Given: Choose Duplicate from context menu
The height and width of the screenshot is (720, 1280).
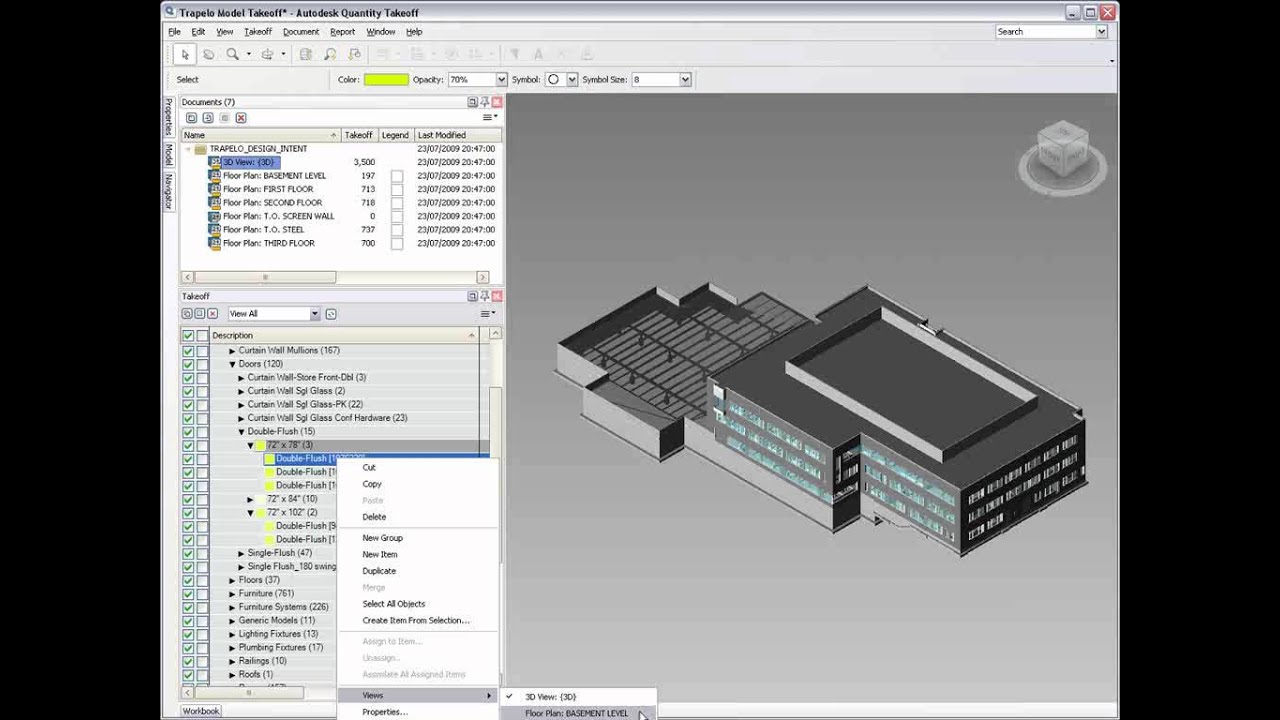Looking at the screenshot, I should [379, 571].
